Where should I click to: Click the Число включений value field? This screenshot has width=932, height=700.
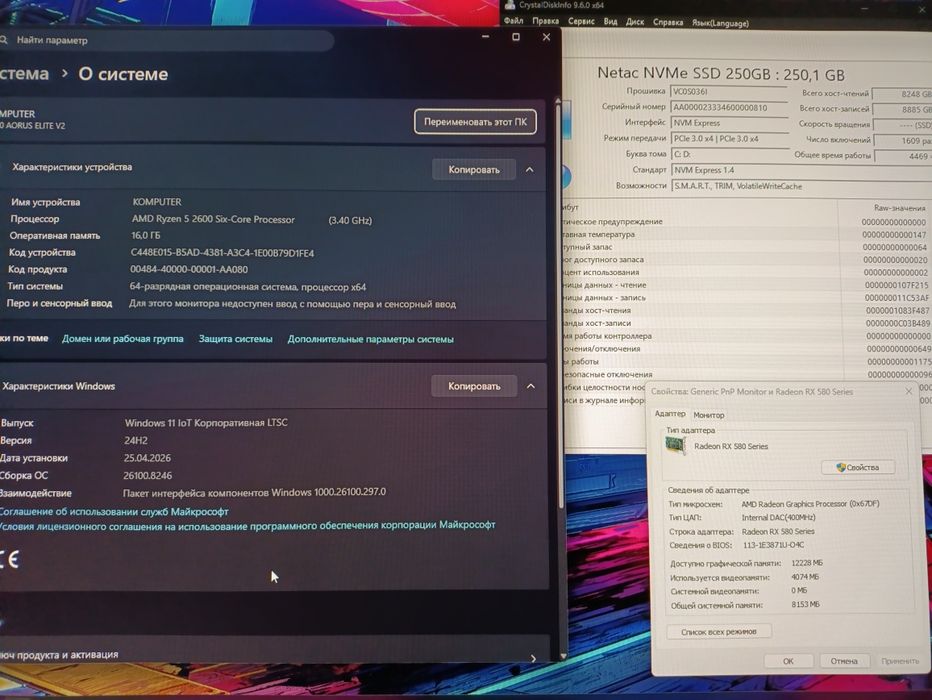point(903,141)
